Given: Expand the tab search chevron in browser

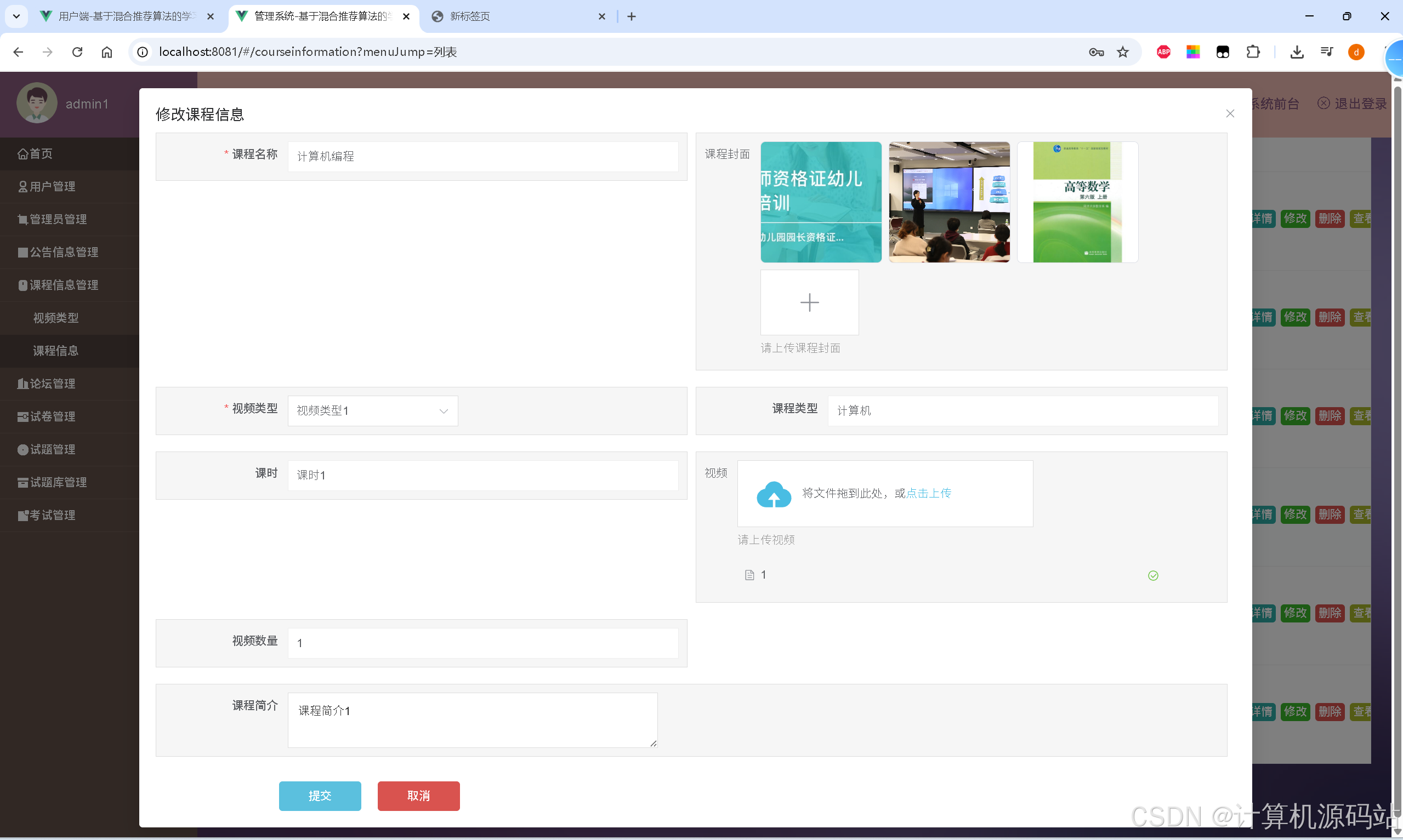Looking at the screenshot, I should (16, 16).
